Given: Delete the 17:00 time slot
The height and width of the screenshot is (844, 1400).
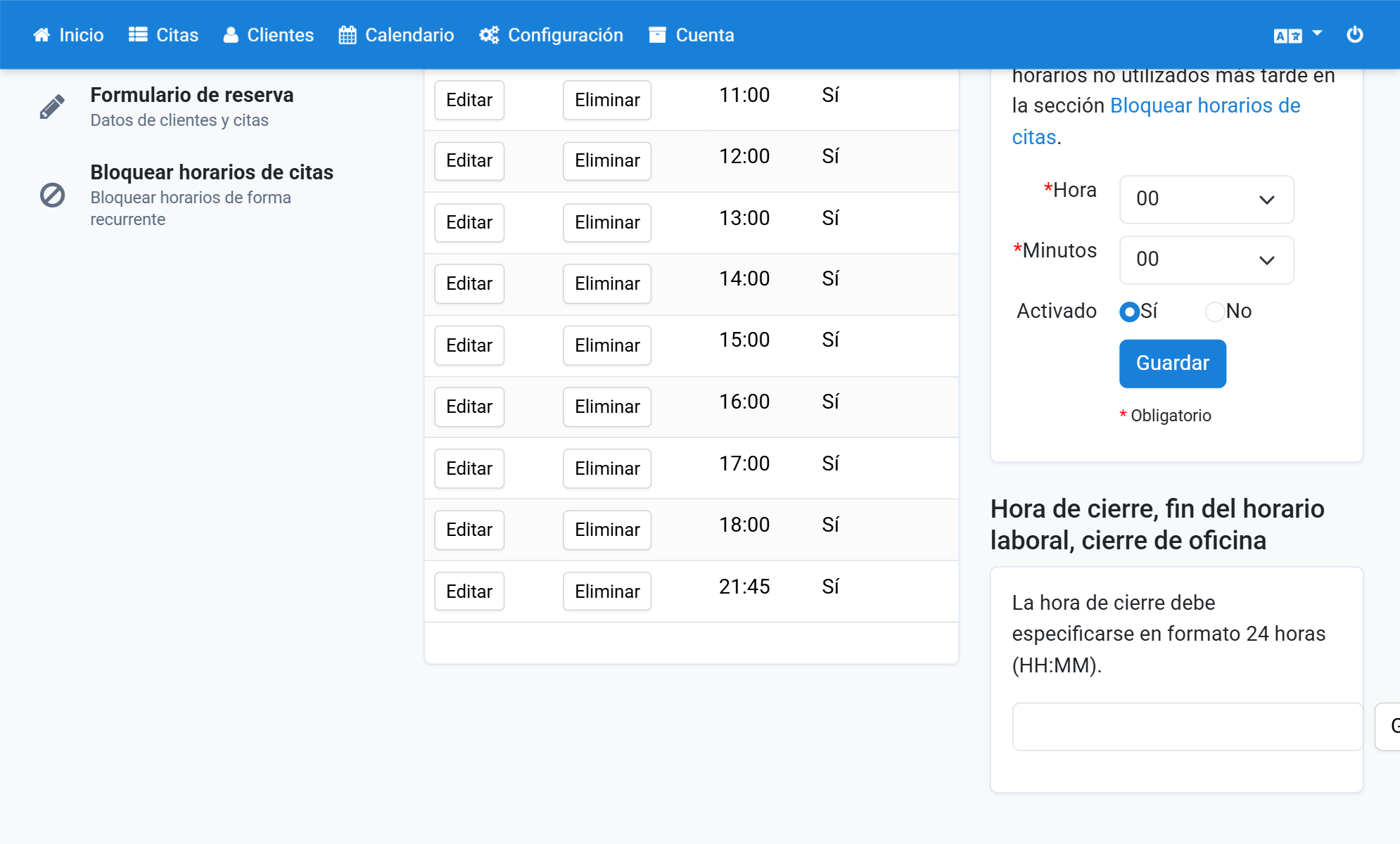Looking at the screenshot, I should [607, 468].
